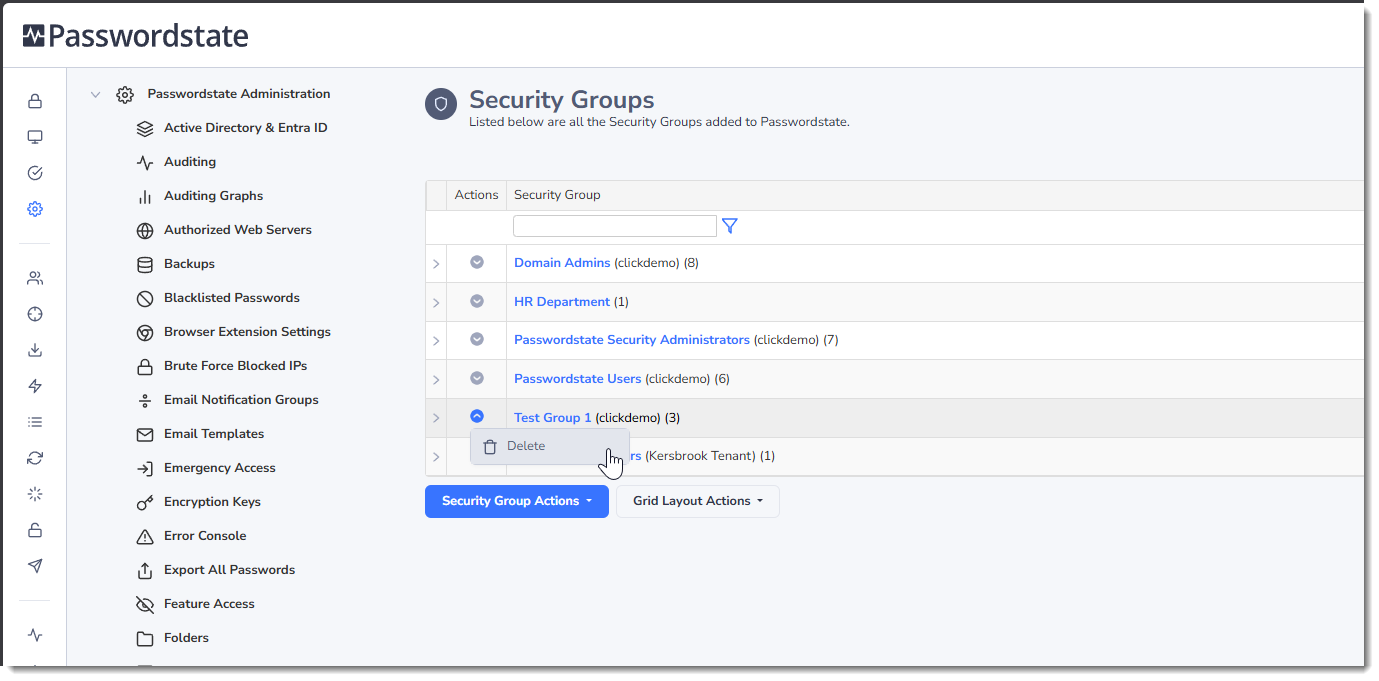Click the warning triangle icon for Error Console
The width and height of the screenshot is (1379, 681).
pyautogui.click(x=145, y=536)
